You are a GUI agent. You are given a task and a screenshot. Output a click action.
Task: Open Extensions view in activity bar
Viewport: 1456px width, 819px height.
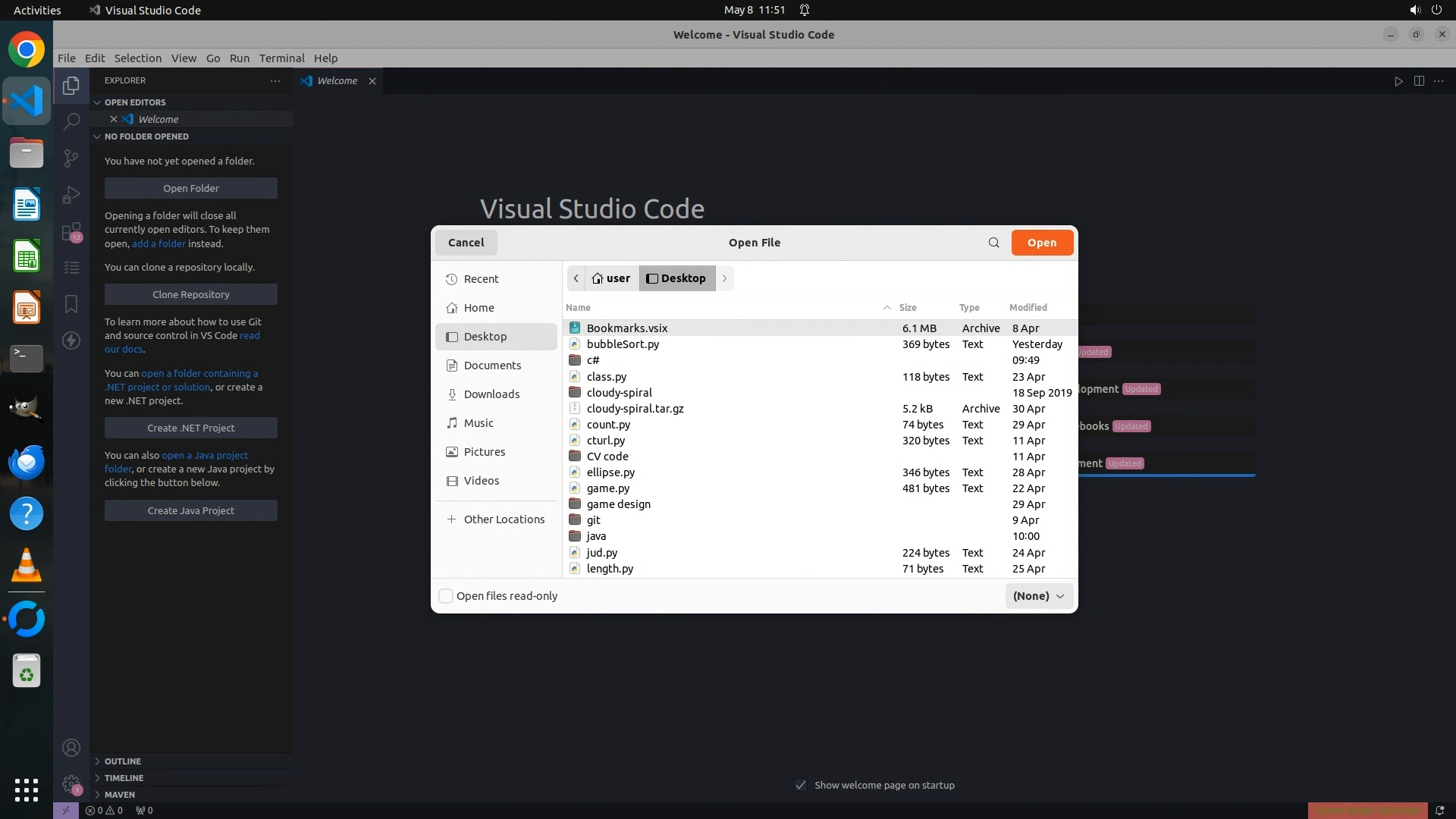pyautogui.click(x=71, y=232)
